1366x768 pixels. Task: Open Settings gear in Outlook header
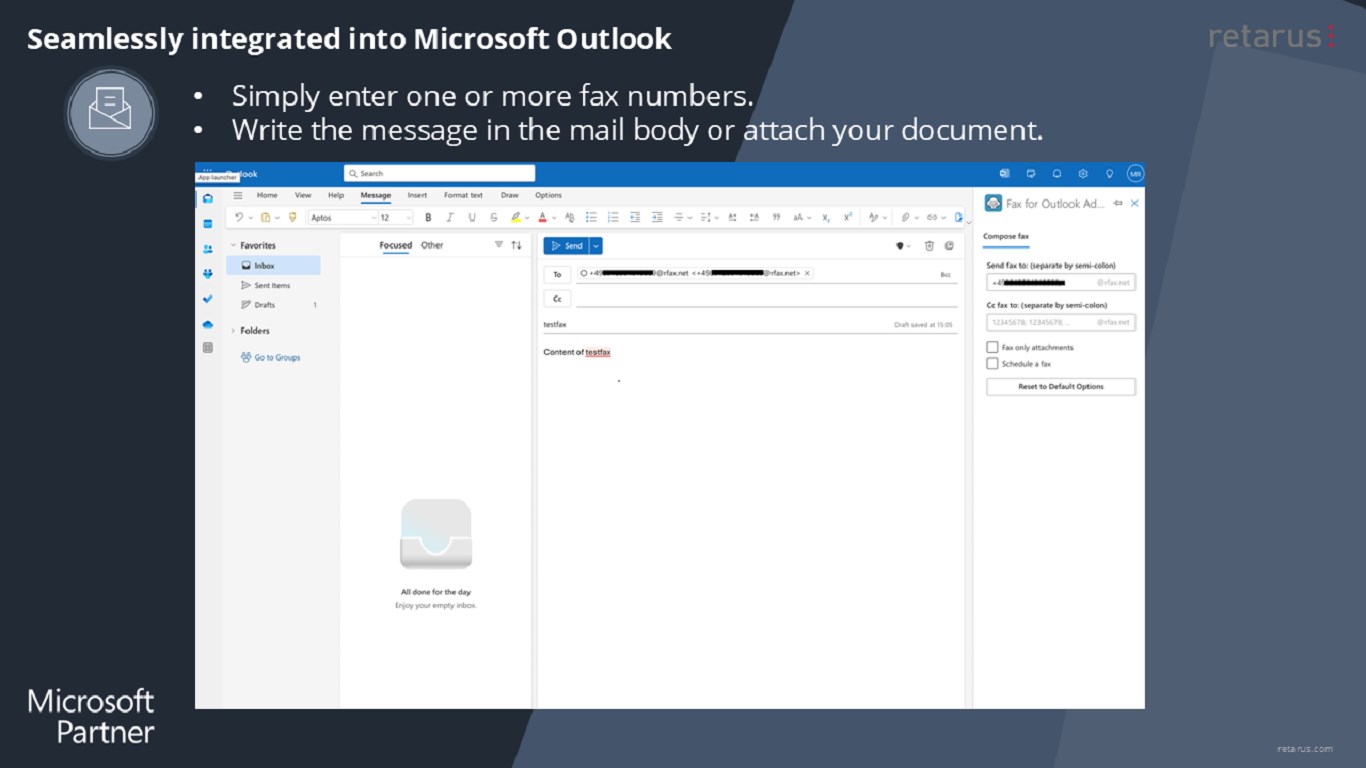tap(1083, 174)
